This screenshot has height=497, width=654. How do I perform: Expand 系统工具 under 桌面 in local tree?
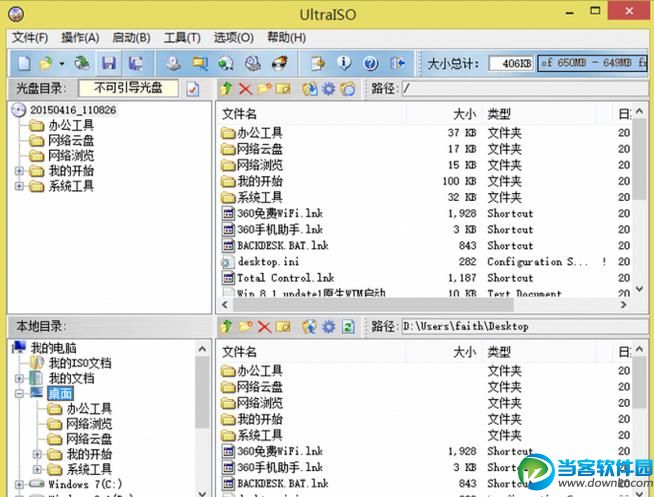pos(37,469)
